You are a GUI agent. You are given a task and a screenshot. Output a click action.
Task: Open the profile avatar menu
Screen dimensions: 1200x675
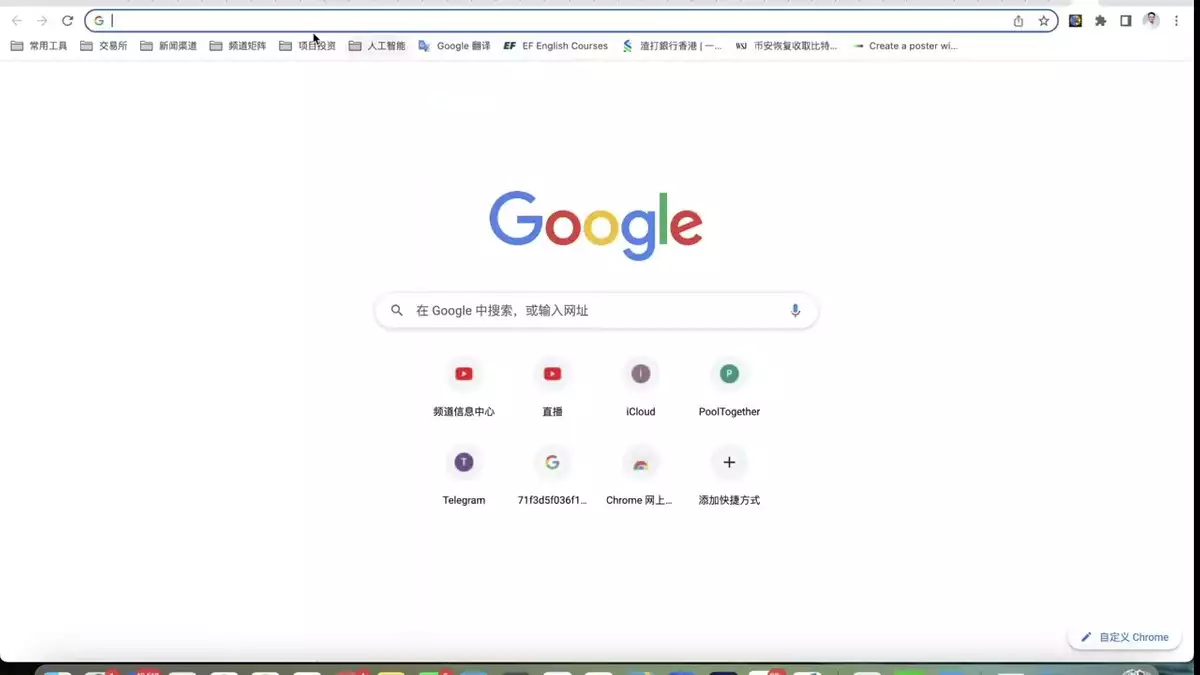coord(1151,21)
